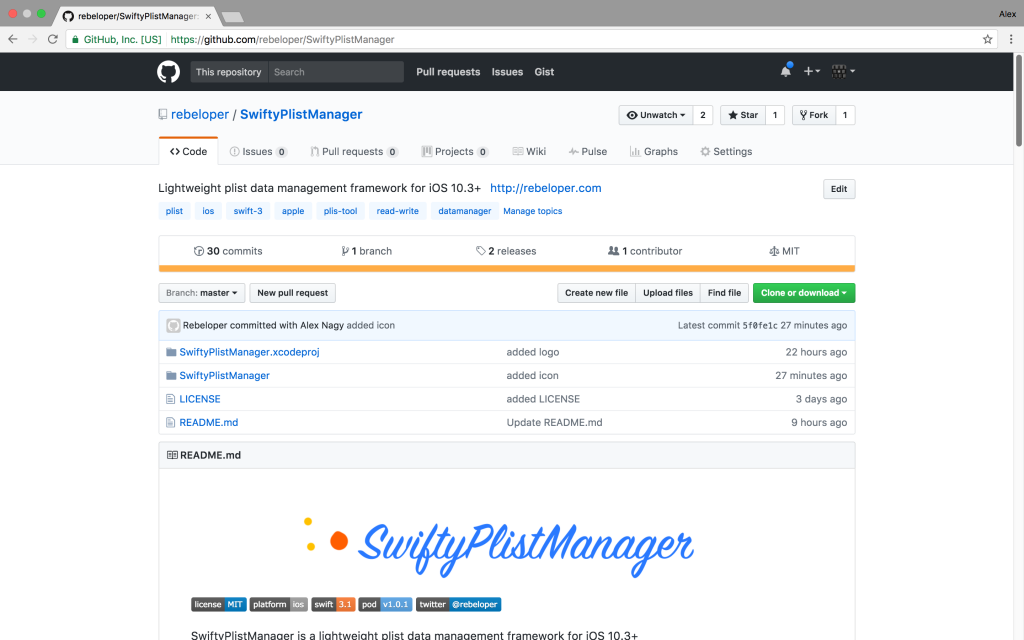Open the plus create-new menu
1024x640 pixels.
[811, 71]
